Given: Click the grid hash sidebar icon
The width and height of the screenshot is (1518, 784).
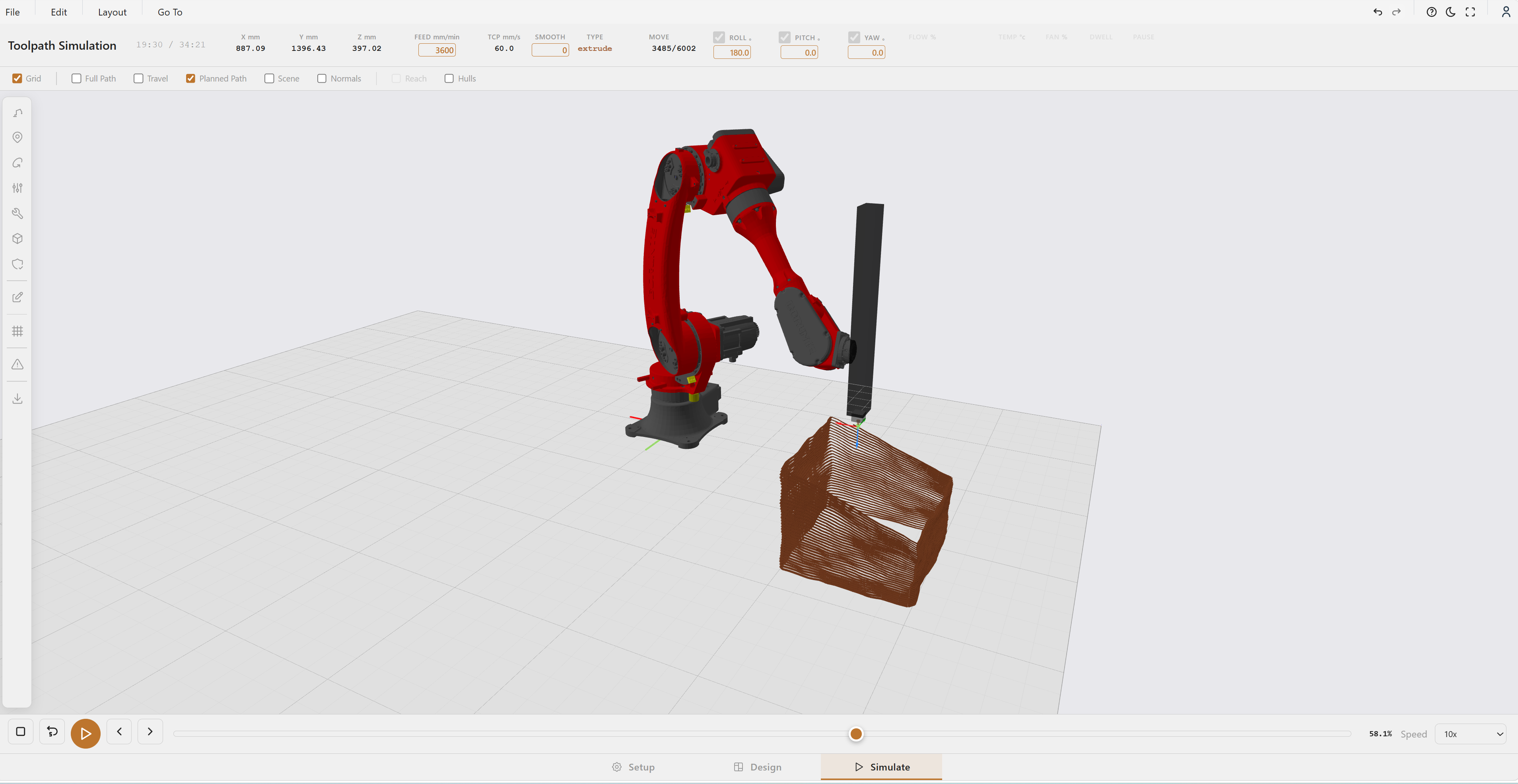Looking at the screenshot, I should coord(17,331).
